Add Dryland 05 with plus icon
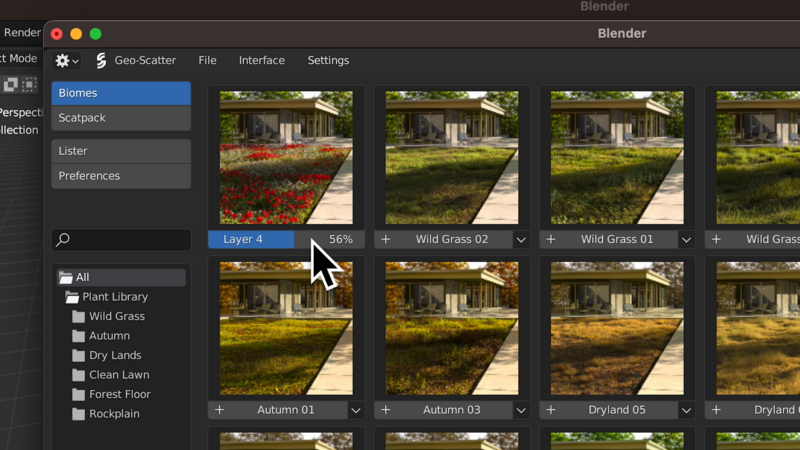 pyautogui.click(x=551, y=410)
